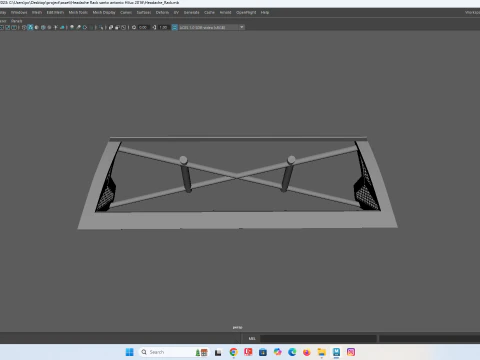
Task: Open the Arnold menu
Action: coord(225,12)
